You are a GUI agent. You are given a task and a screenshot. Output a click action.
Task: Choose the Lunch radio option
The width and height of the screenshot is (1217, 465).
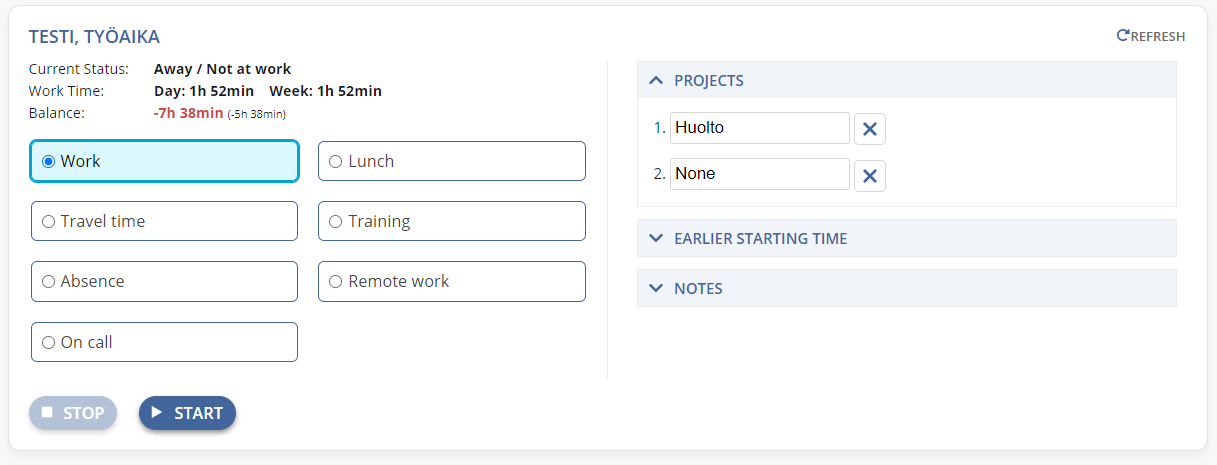(x=452, y=161)
